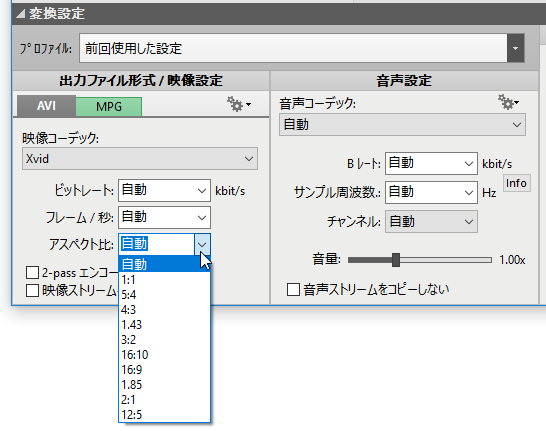Select 16:10 aspect ratio
The height and width of the screenshot is (431, 546).
click(x=164, y=354)
